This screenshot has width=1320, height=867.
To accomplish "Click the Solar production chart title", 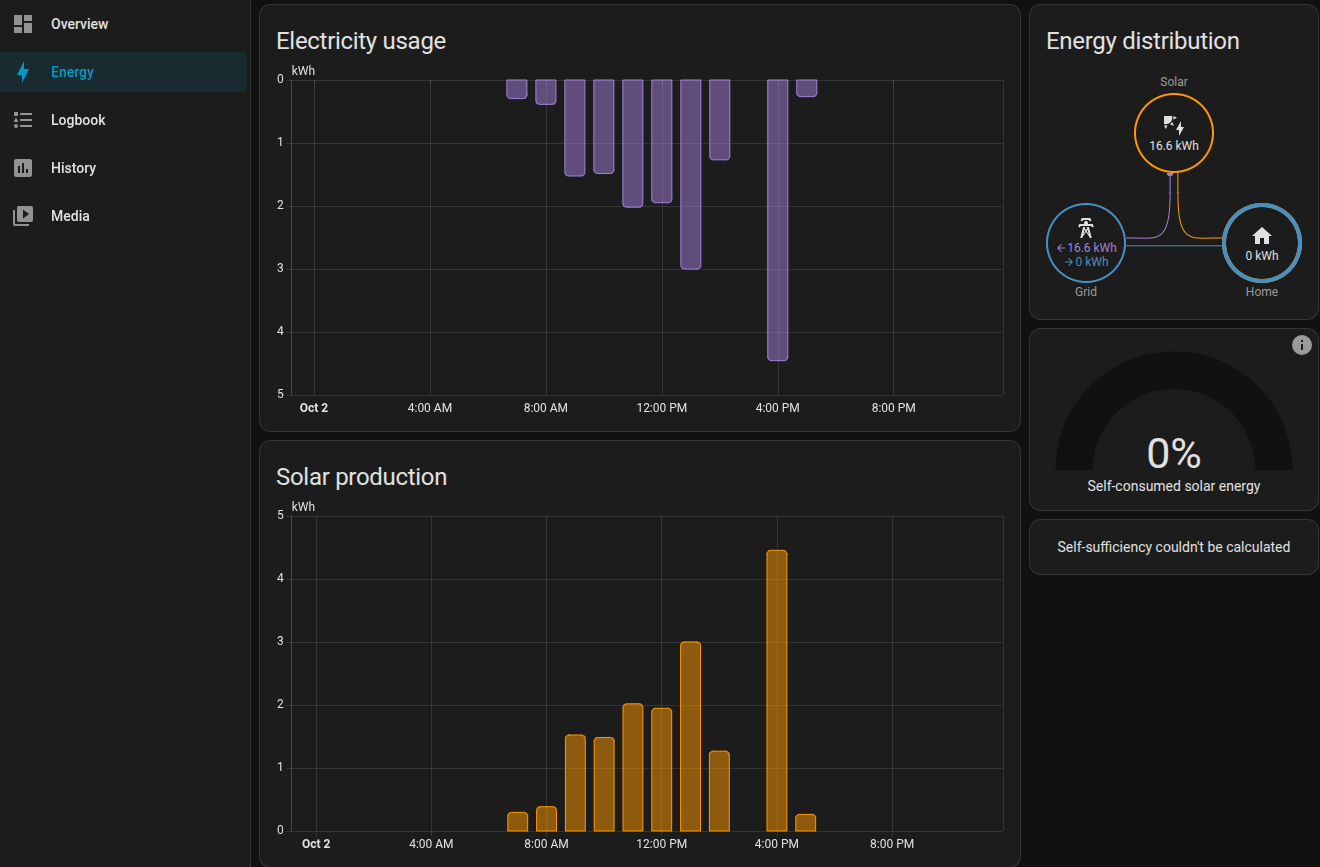I will click(361, 477).
